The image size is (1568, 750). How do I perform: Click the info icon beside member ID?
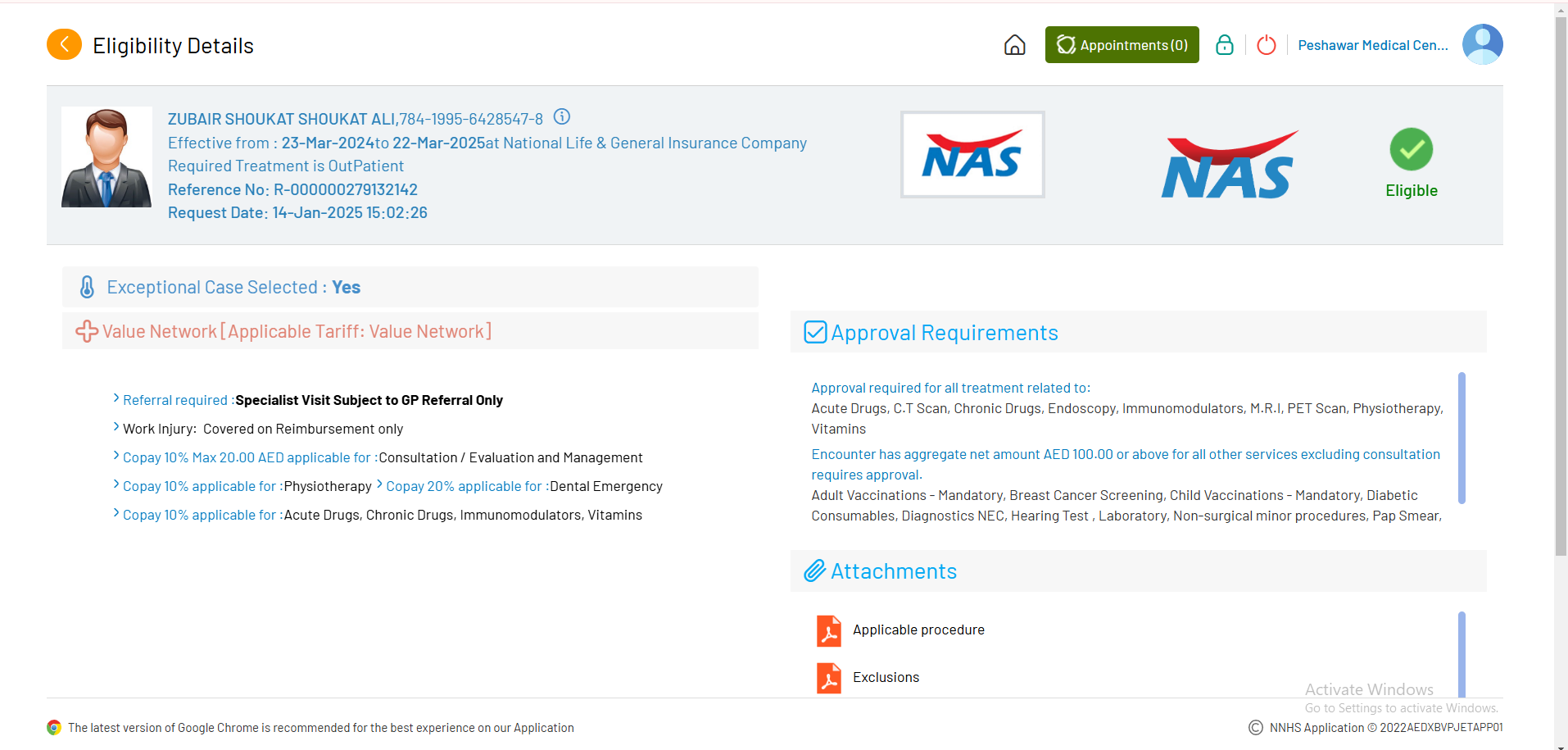click(562, 117)
